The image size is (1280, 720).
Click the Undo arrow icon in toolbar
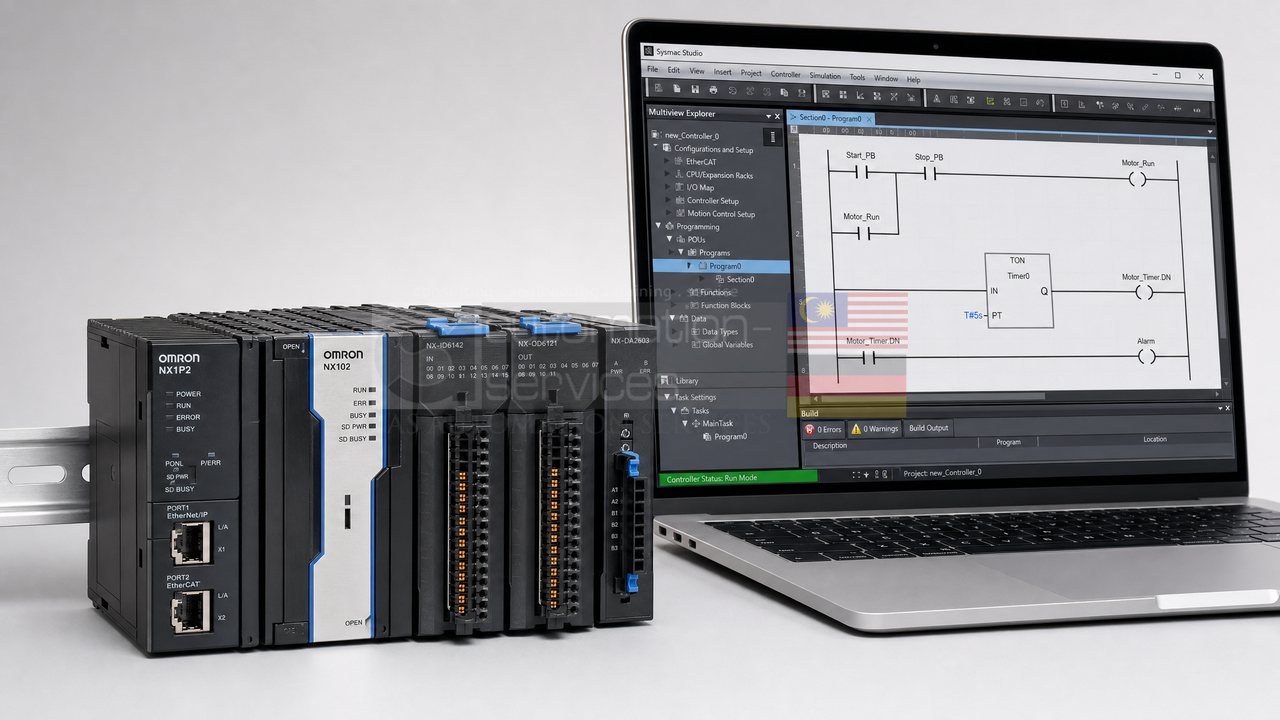(x=732, y=91)
